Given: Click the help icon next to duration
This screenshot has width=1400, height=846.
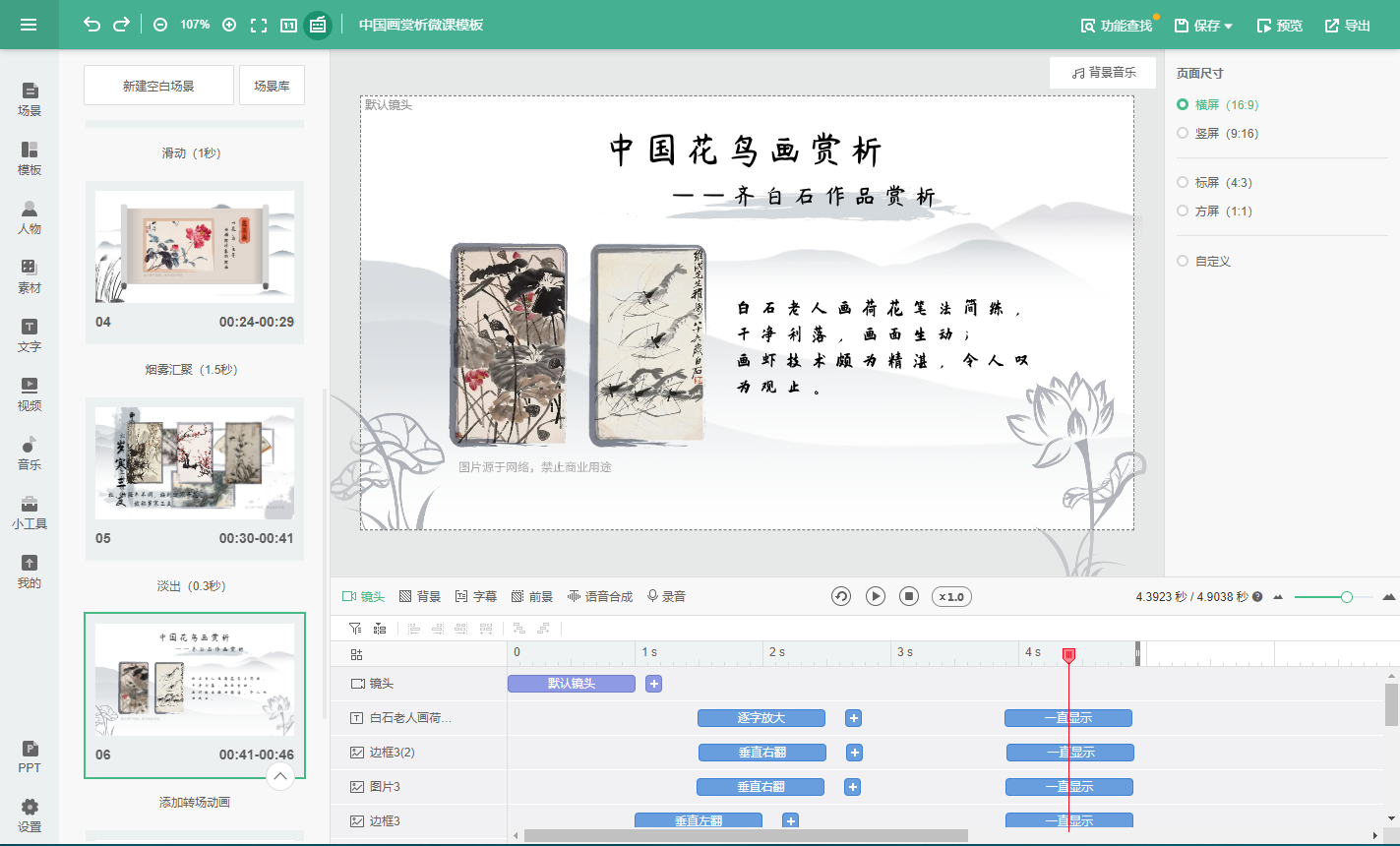Looking at the screenshot, I should pyautogui.click(x=1257, y=597).
